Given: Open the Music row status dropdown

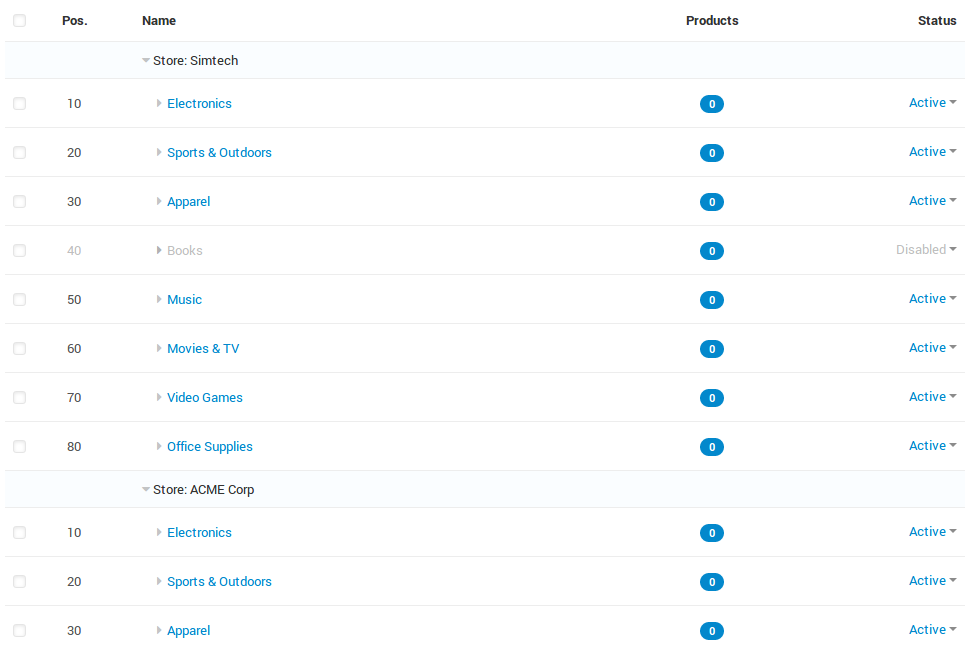Looking at the screenshot, I should [933, 298].
